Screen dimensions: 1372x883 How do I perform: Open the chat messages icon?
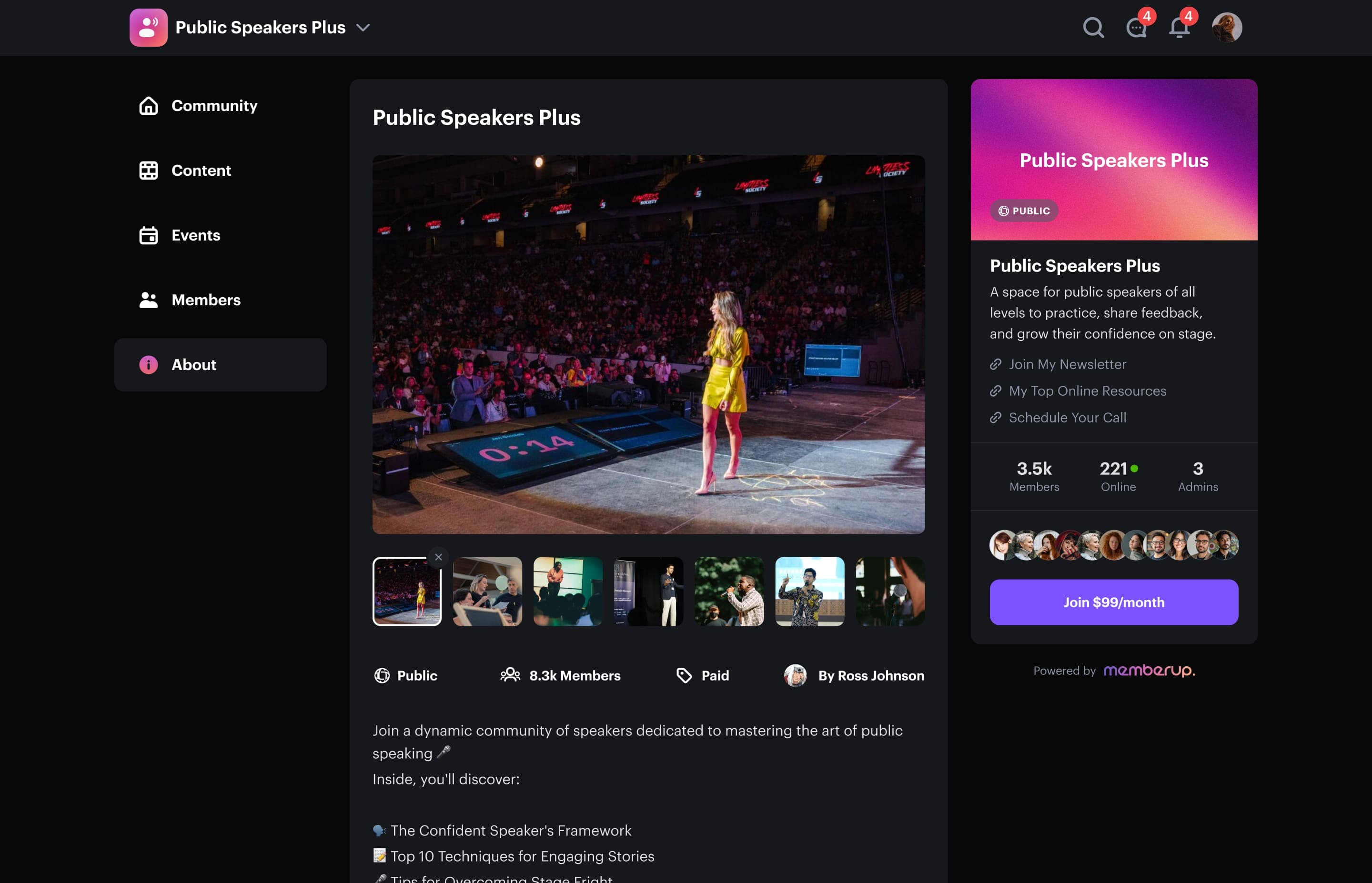click(1136, 28)
